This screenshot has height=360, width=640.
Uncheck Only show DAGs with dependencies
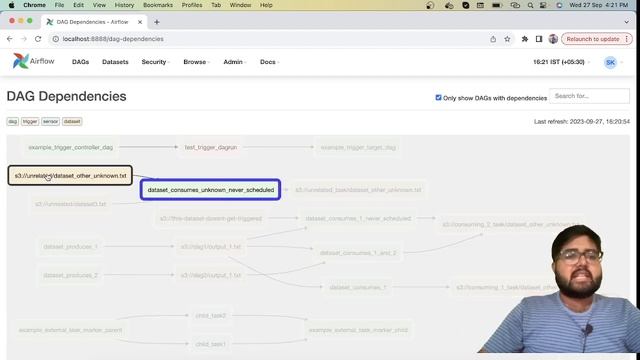[438, 98]
